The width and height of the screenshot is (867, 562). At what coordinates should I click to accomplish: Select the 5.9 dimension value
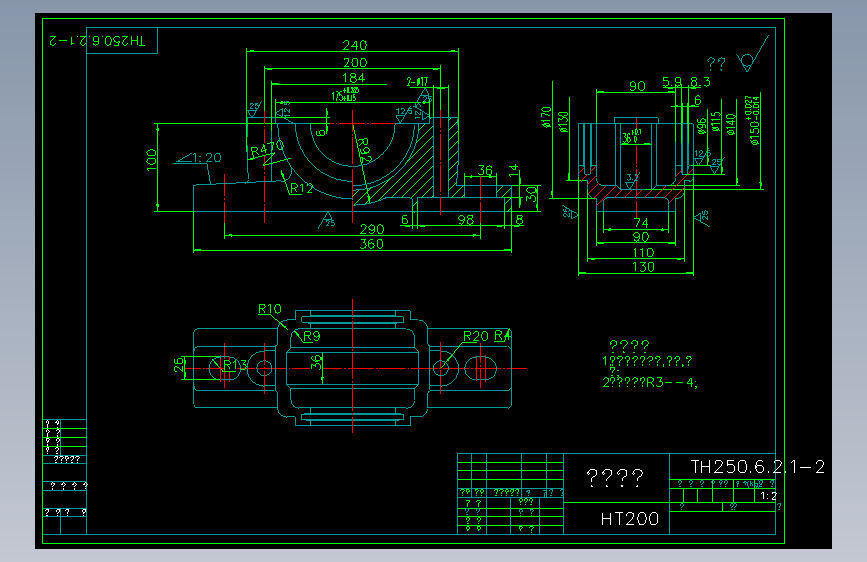pos(672,82)
